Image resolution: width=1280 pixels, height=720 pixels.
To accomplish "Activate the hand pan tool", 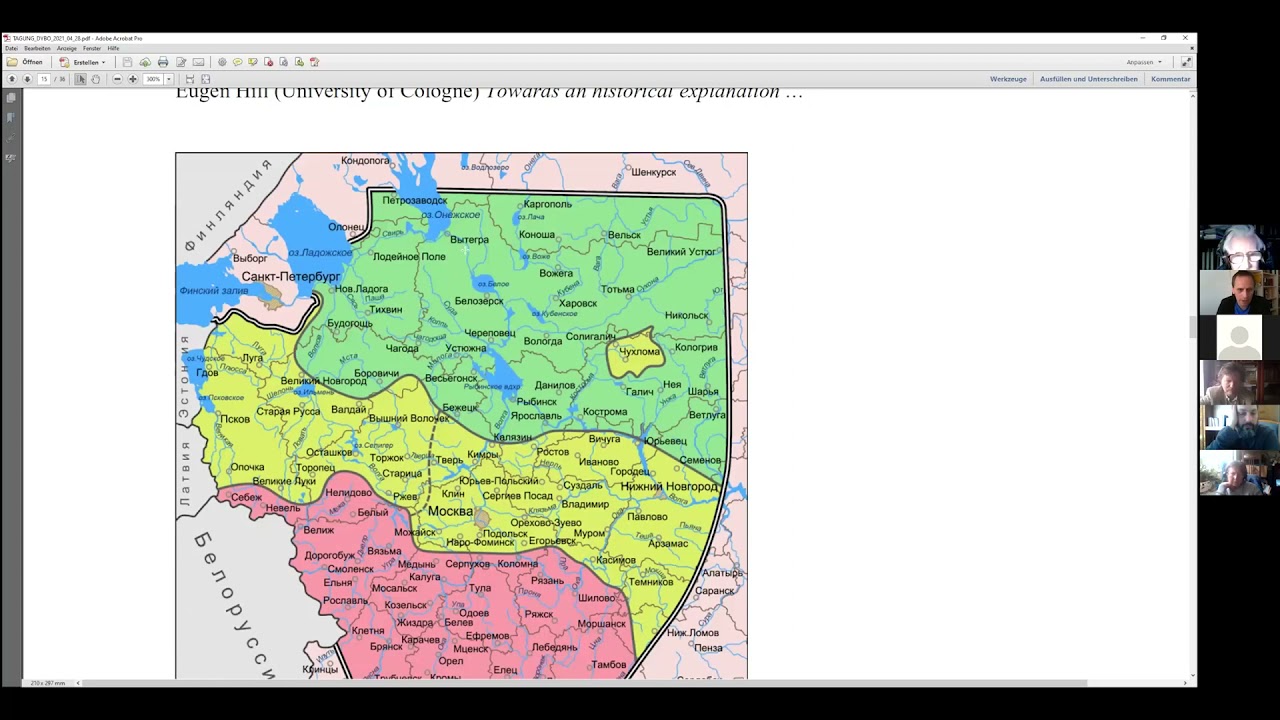I will (x=96, y=79).
